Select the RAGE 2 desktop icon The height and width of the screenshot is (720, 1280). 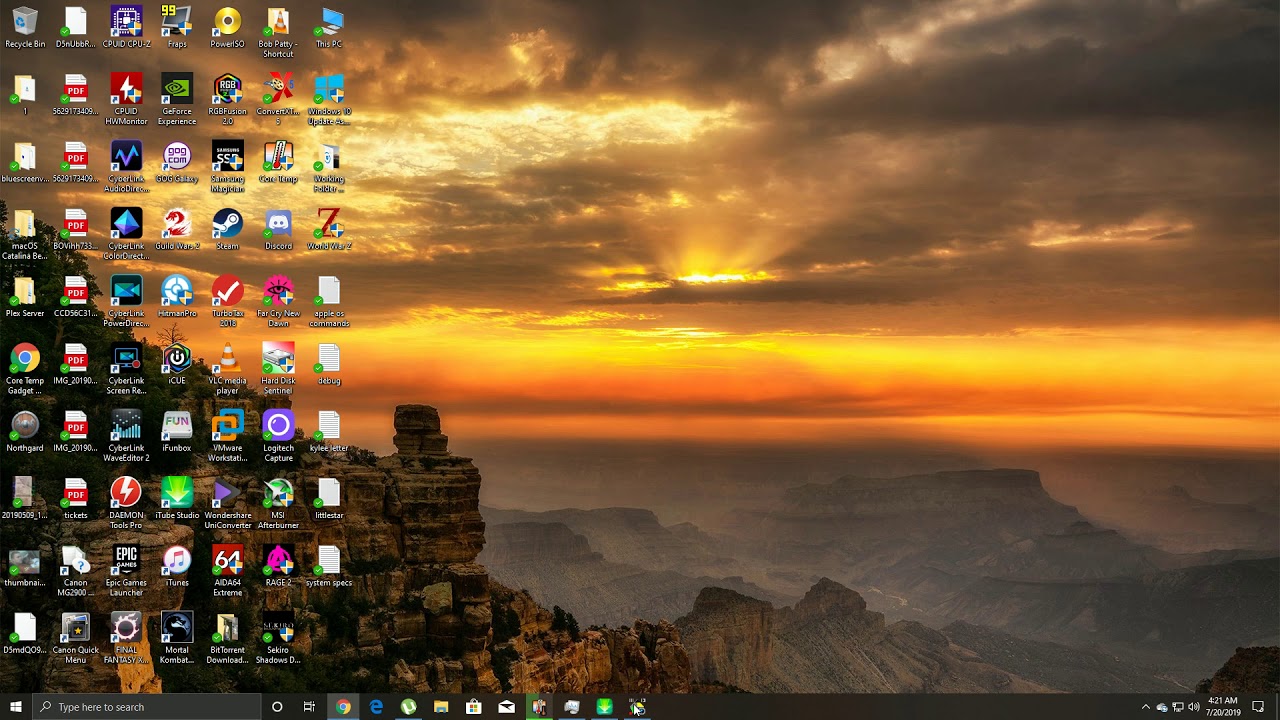(x=278, y=566)
